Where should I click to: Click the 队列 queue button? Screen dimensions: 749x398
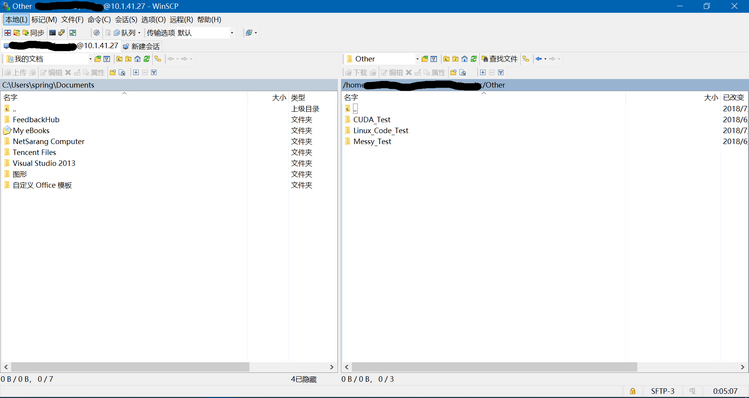coord(124,33)
